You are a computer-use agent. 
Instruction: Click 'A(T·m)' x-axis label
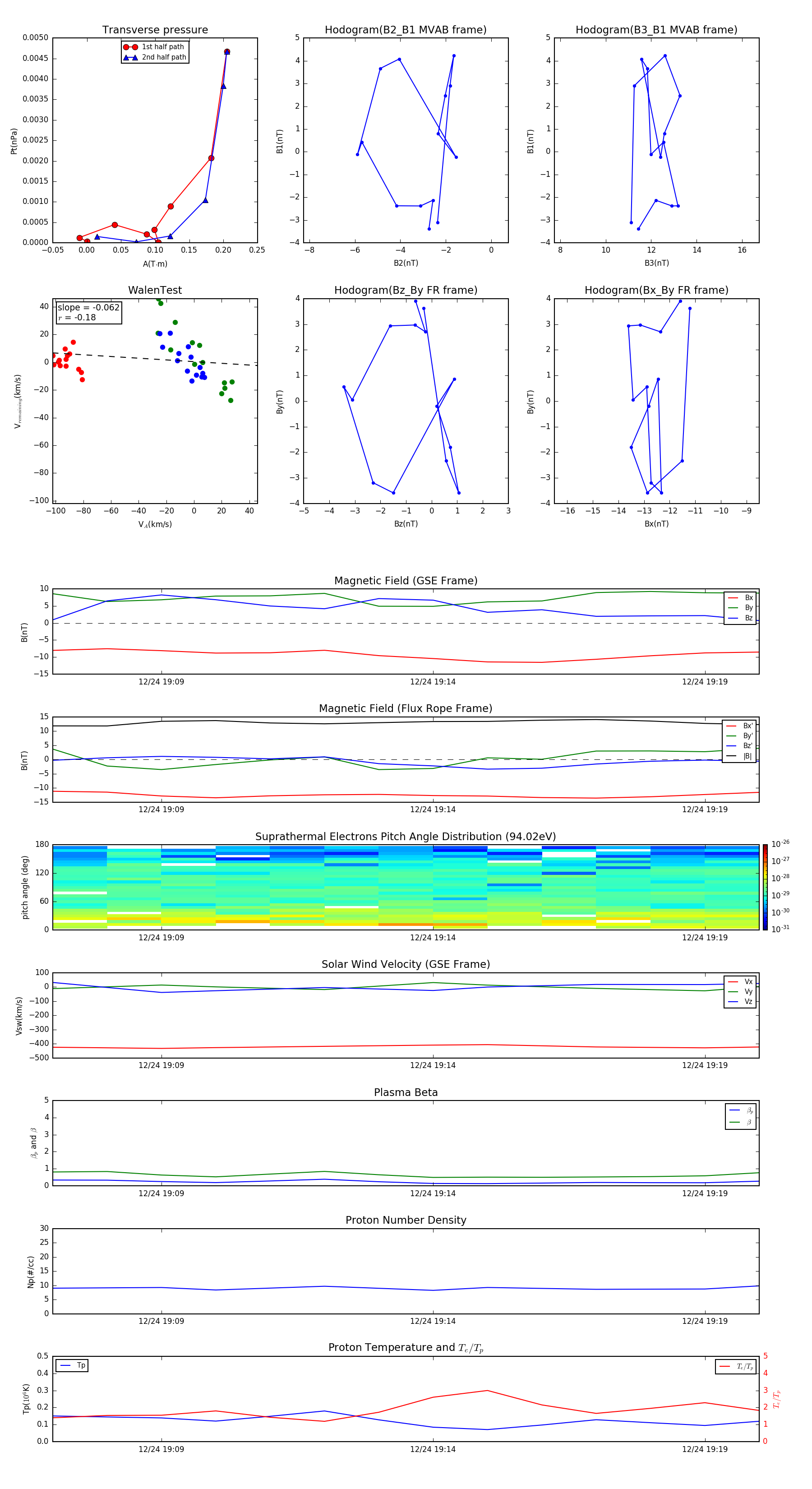click(155, 264)
